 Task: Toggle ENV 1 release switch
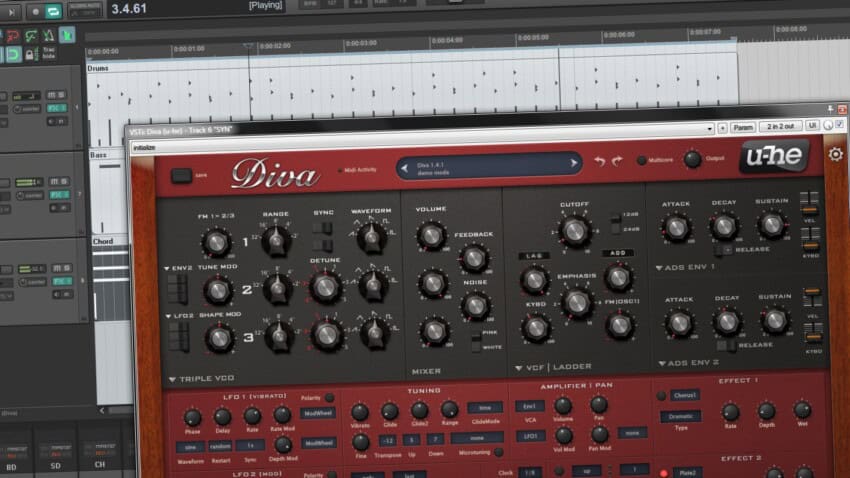tap(724, 250)
